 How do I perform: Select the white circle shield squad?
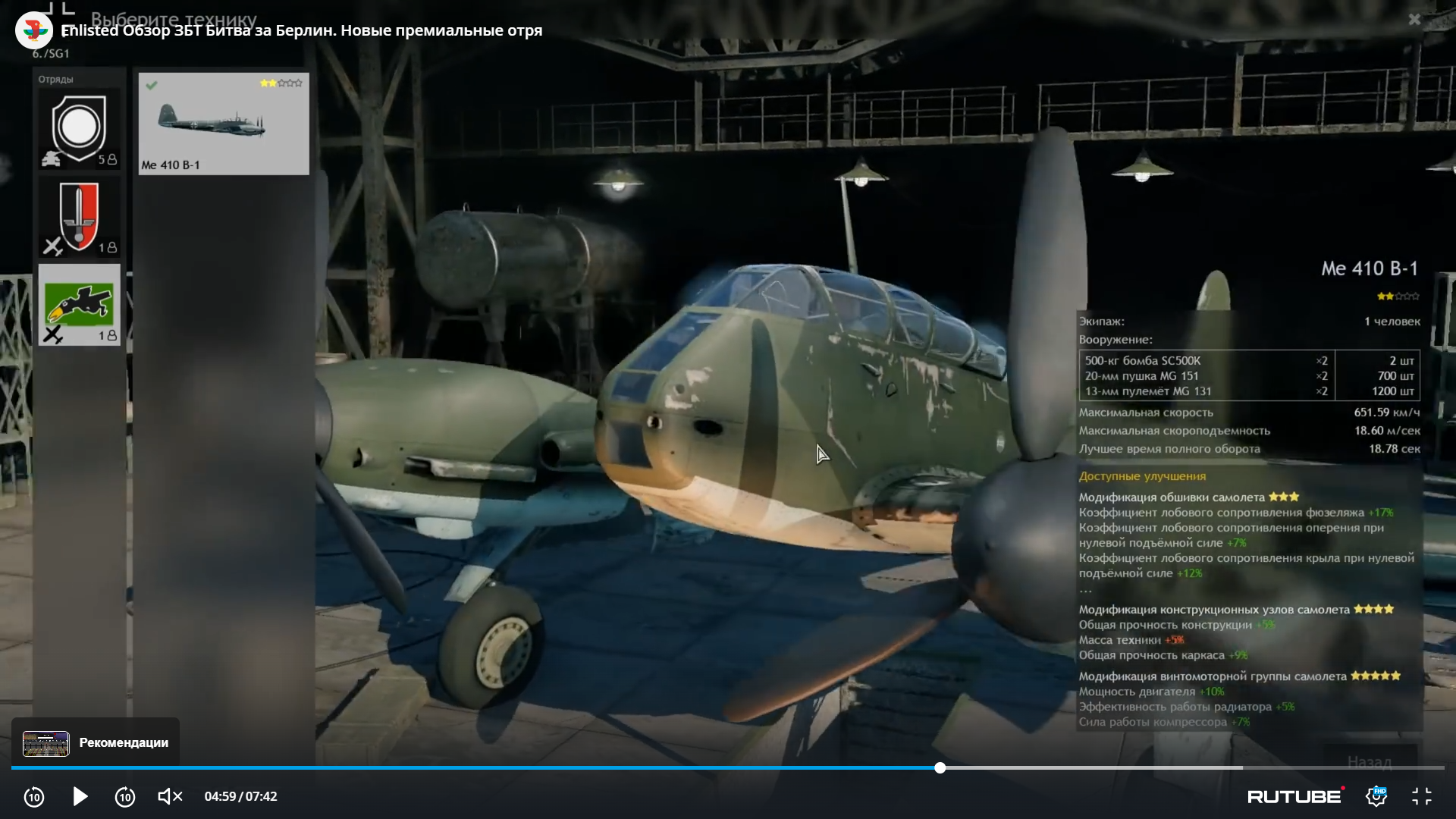tap(80, 129)
